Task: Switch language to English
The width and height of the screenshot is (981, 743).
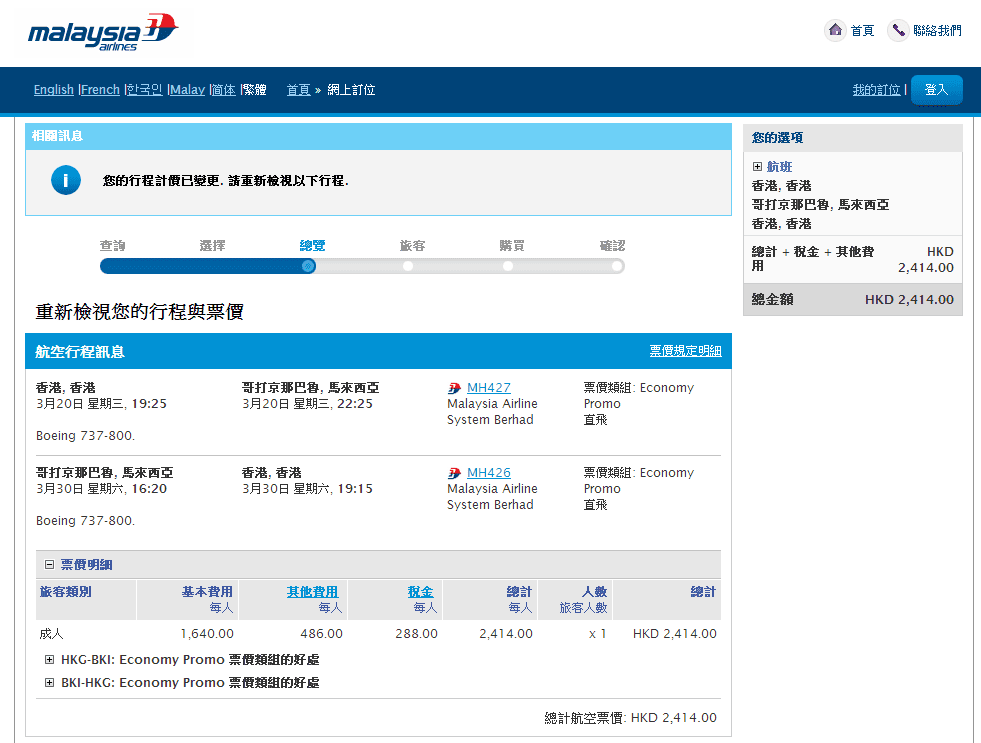Action: coord(54,90)
